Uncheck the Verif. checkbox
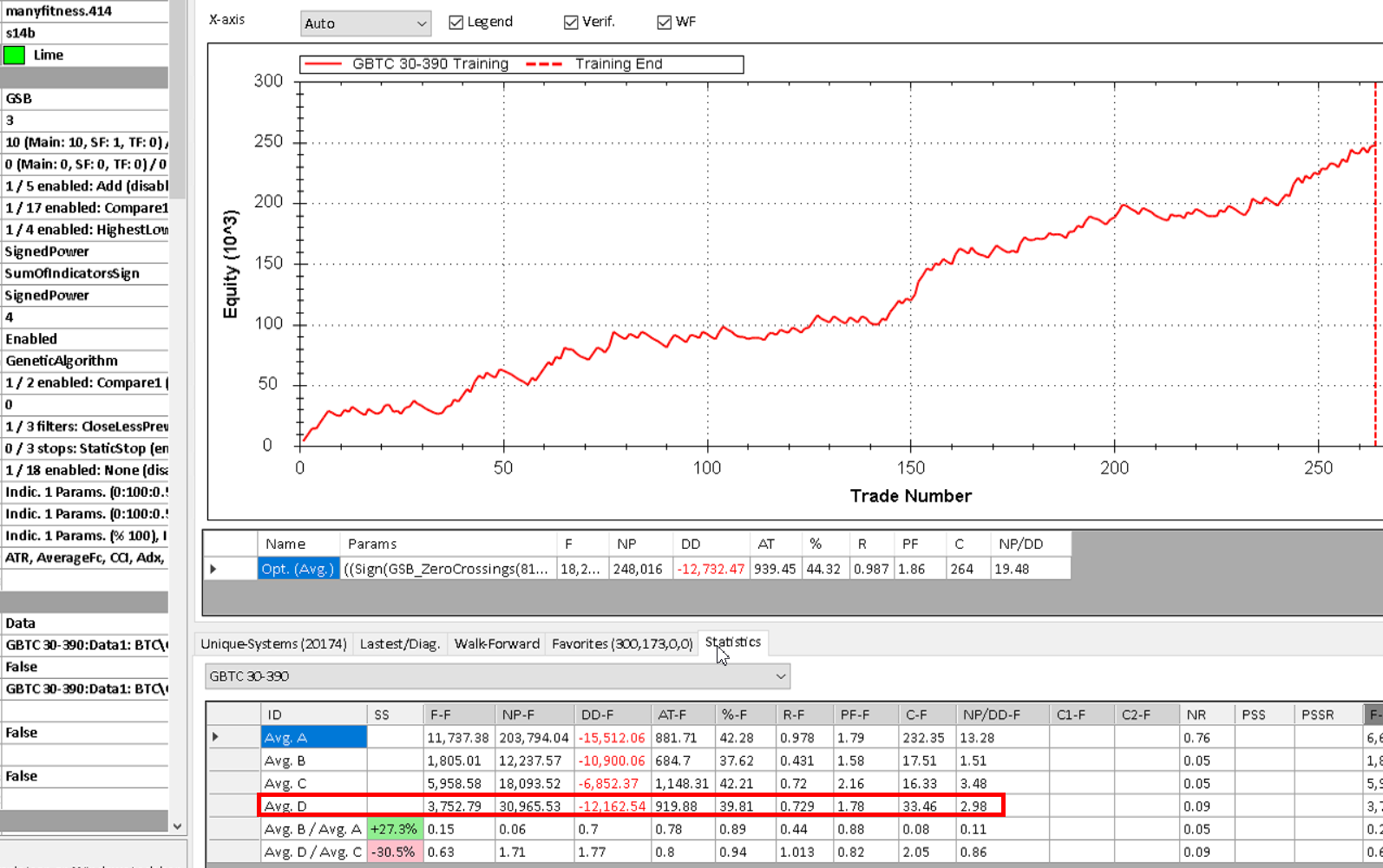This screenshot has height=868, width=1383. coord(571,23)
